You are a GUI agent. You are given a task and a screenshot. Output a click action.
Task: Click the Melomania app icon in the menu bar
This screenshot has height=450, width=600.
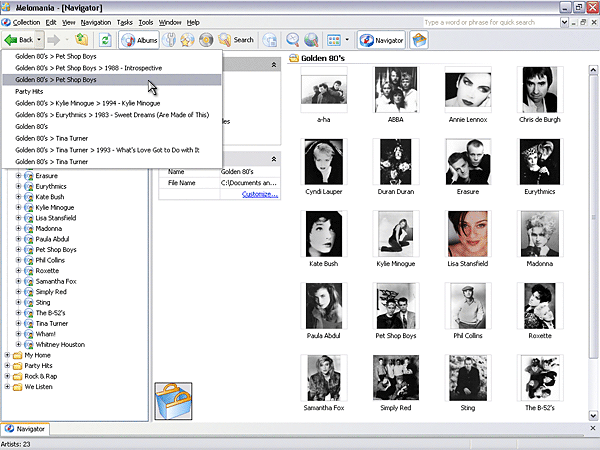pyautogui.click(x=6, y=23)
